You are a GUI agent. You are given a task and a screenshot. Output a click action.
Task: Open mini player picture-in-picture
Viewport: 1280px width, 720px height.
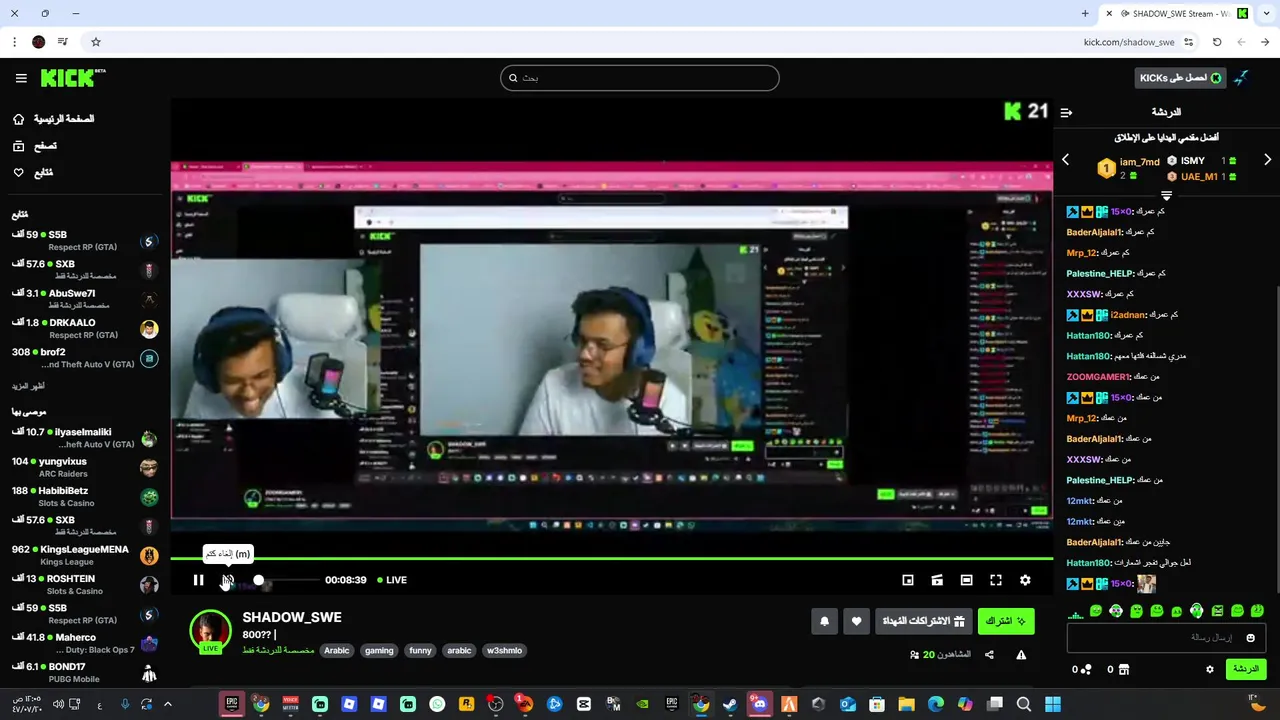point(908,580)
